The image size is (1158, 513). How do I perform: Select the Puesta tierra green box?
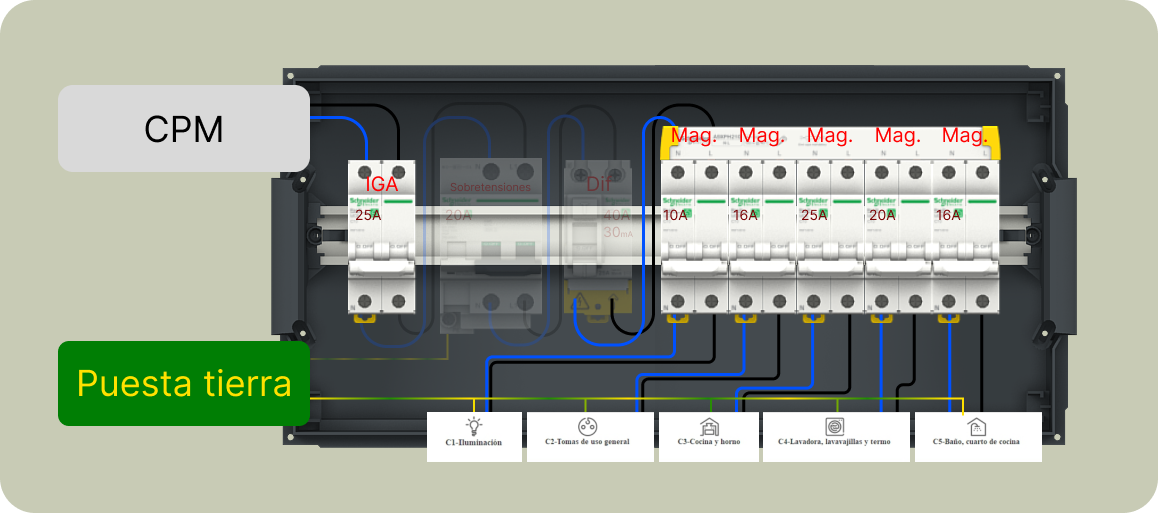tap(184, 383)
